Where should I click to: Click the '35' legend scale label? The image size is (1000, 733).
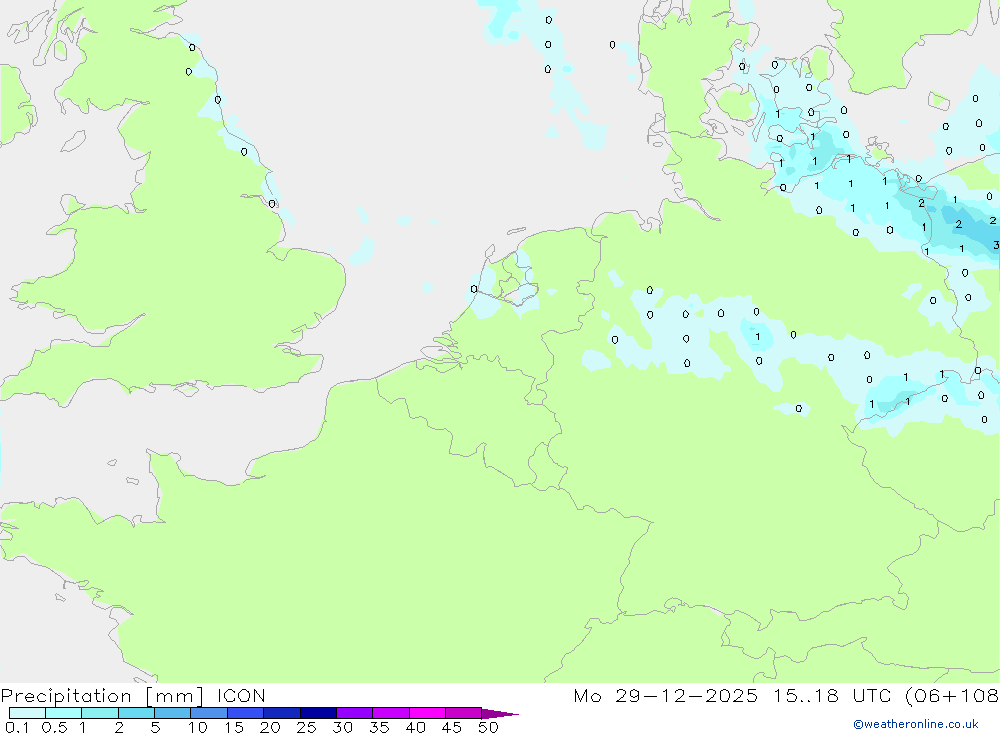379,727
